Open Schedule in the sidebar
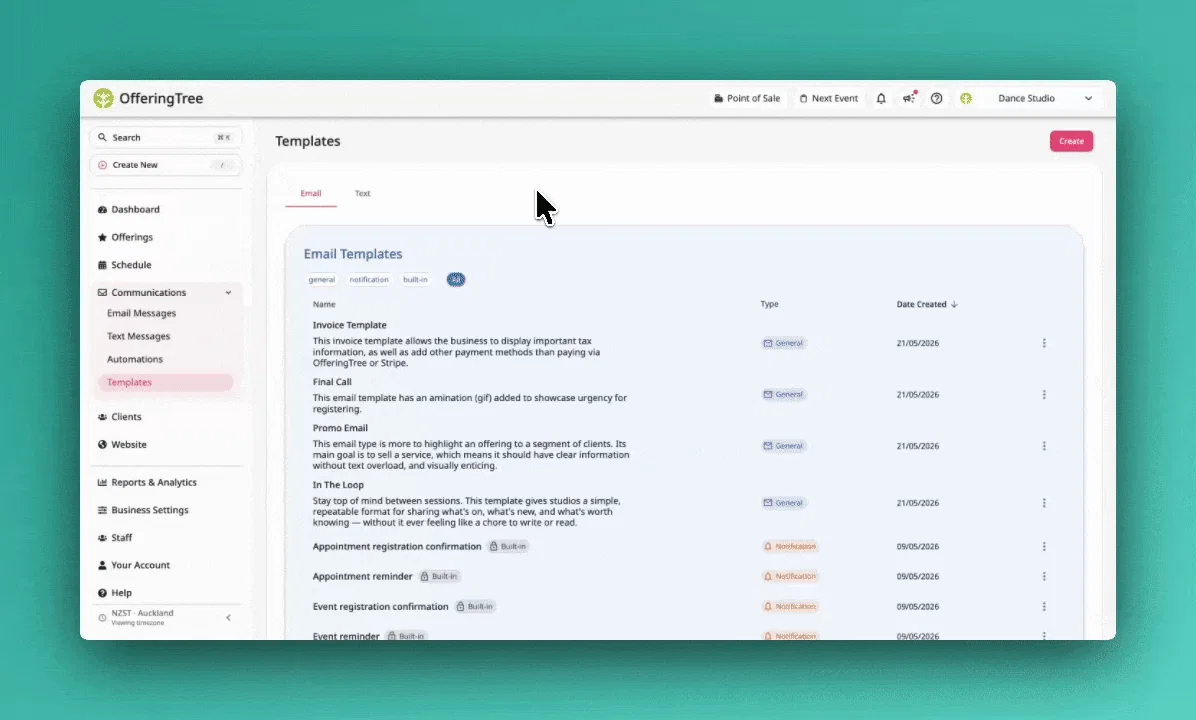The height and width of the screenshot is (720, 1196). 131,265
